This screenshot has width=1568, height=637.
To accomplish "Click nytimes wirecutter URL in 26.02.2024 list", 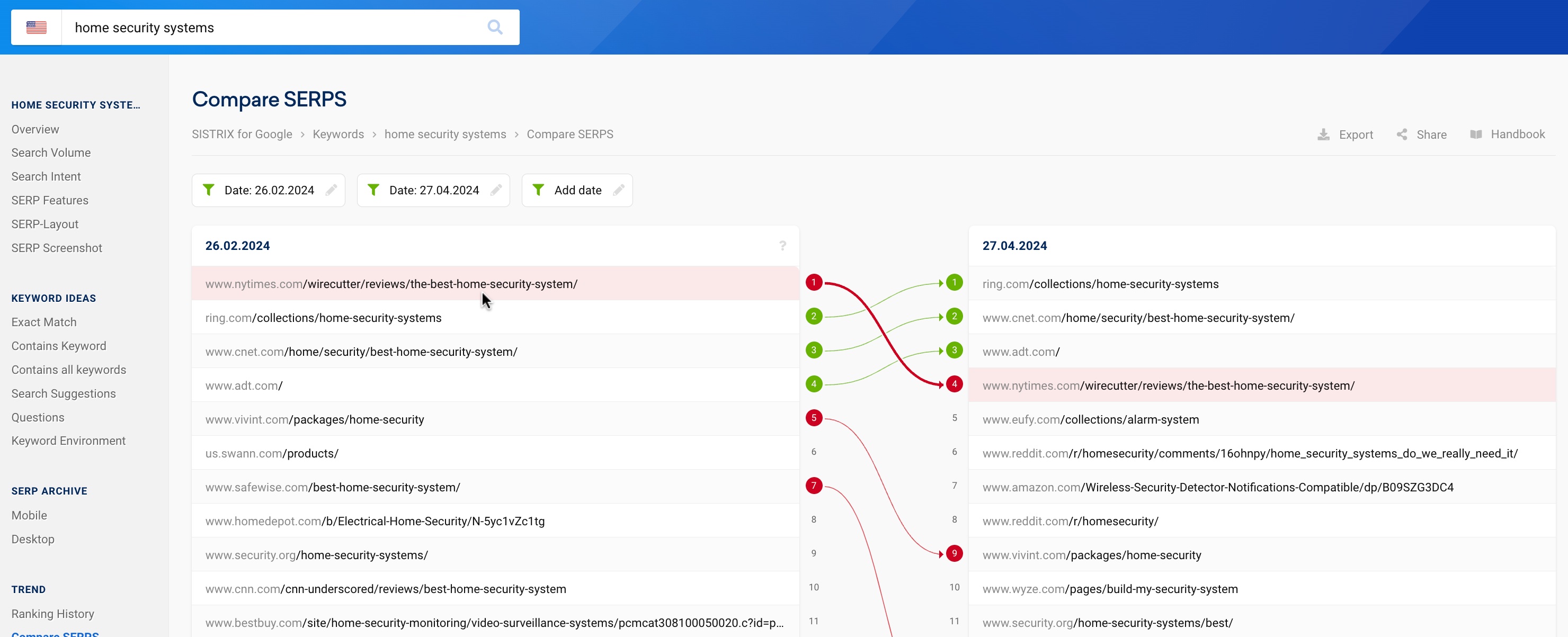I will pyautogui.click(x=391, y=284).
